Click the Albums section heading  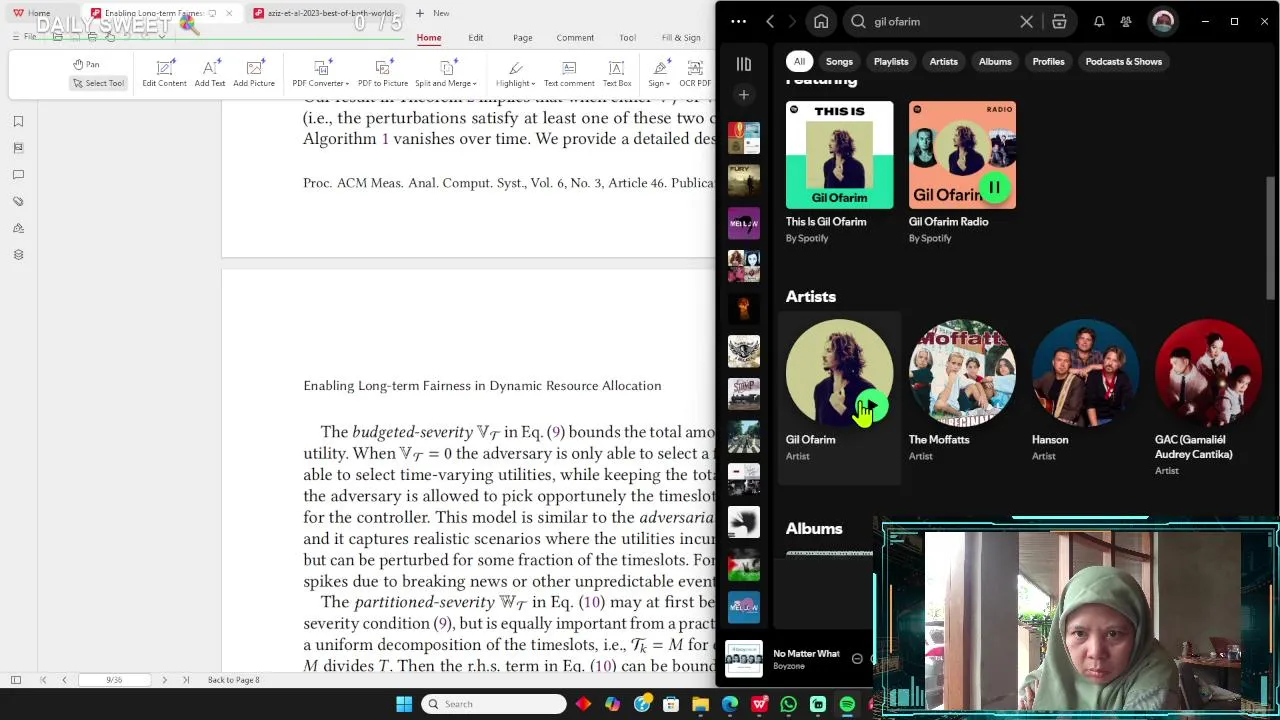click(x=814, y=528)
